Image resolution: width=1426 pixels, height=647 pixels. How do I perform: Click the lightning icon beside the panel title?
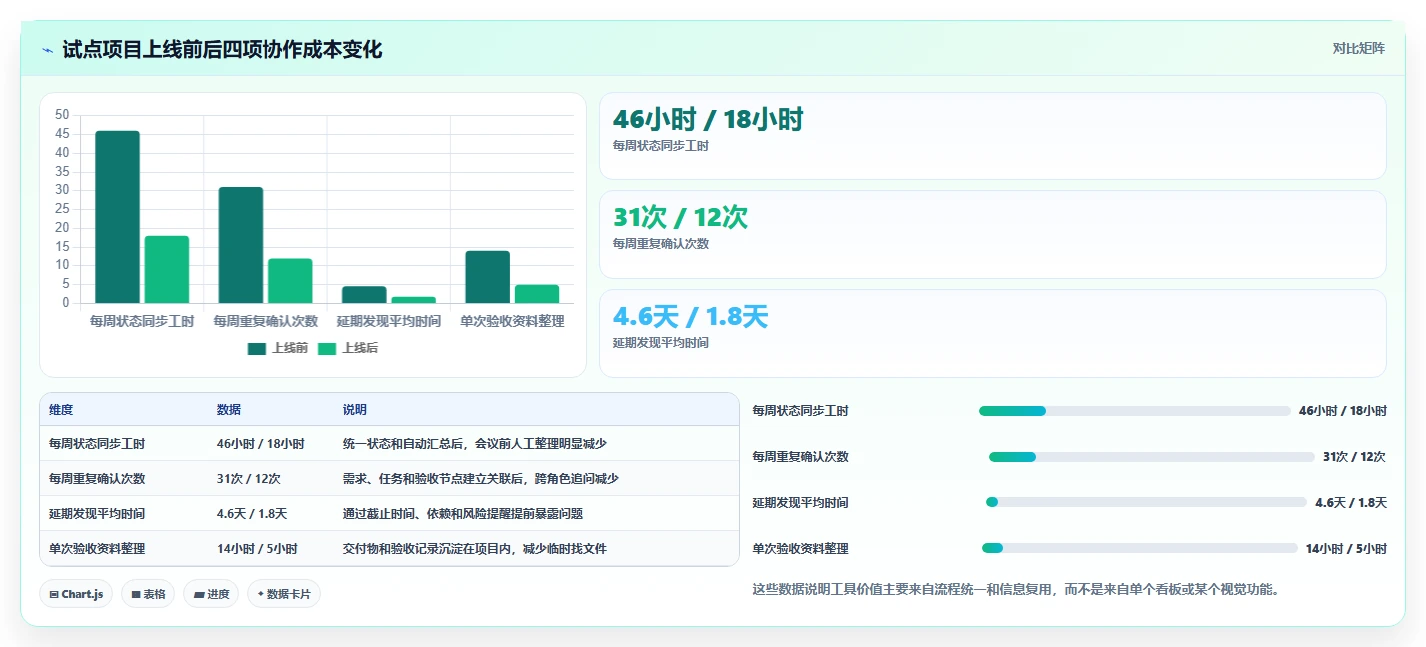pos(48,50)
